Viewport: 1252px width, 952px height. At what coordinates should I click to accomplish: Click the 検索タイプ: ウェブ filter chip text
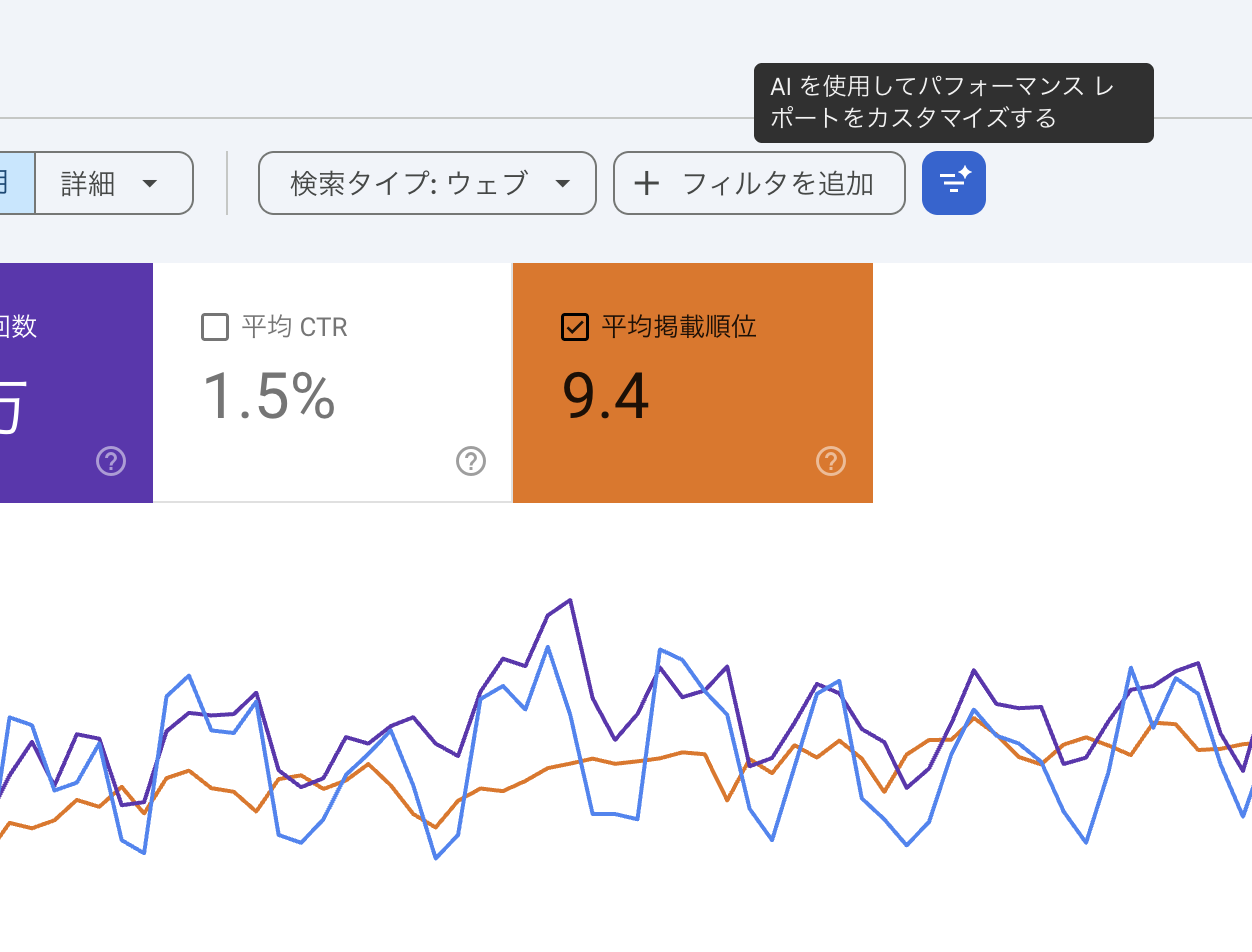point(409,184)
